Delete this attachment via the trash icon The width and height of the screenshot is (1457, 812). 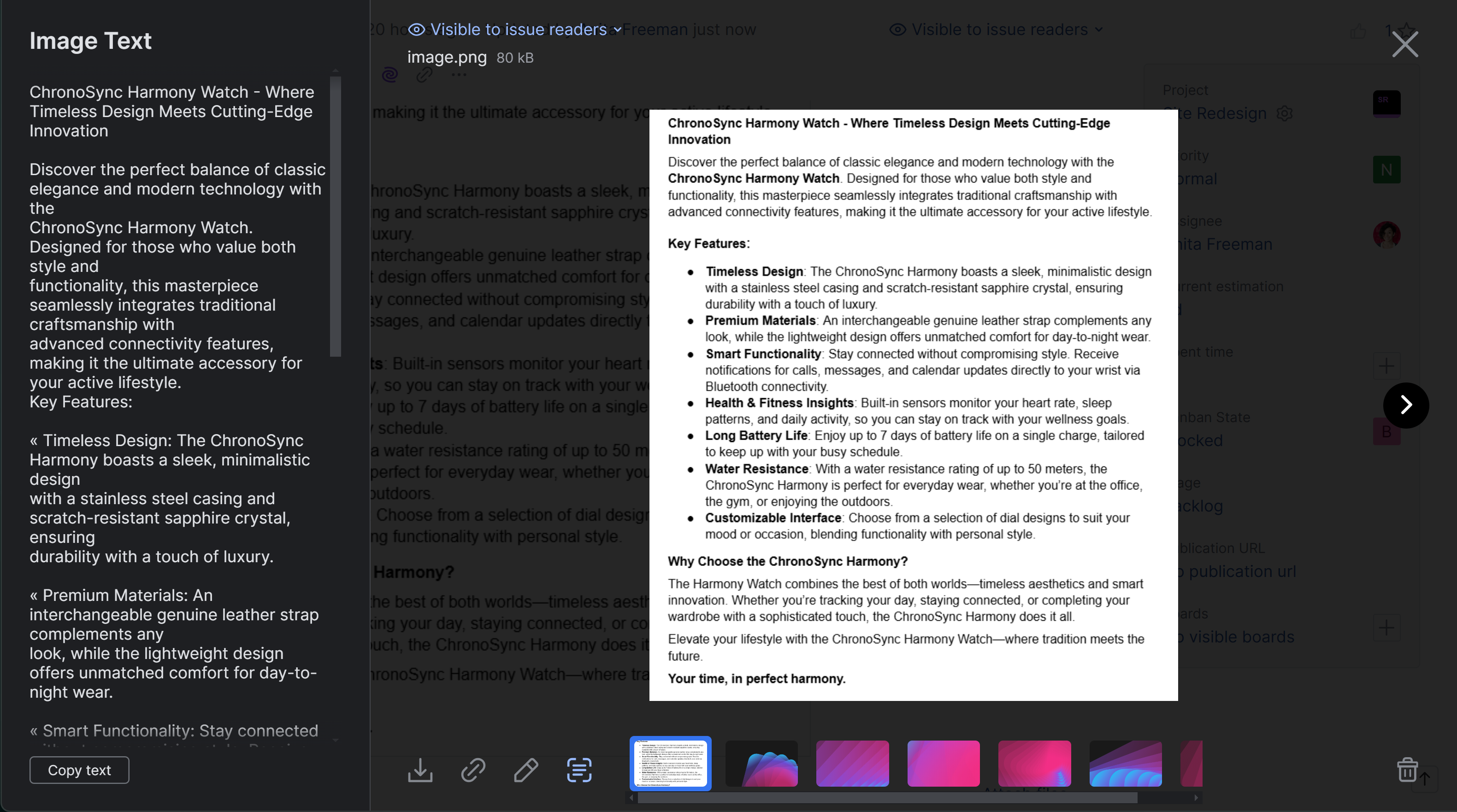coord(1407,770)
